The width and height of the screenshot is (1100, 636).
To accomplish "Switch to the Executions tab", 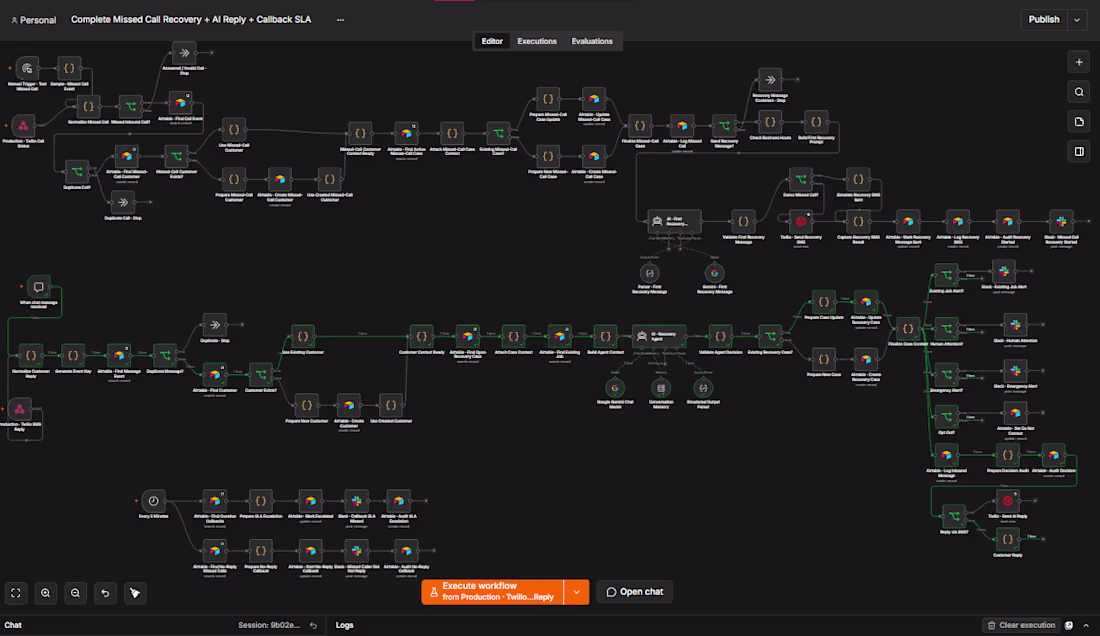I will 537,41.
